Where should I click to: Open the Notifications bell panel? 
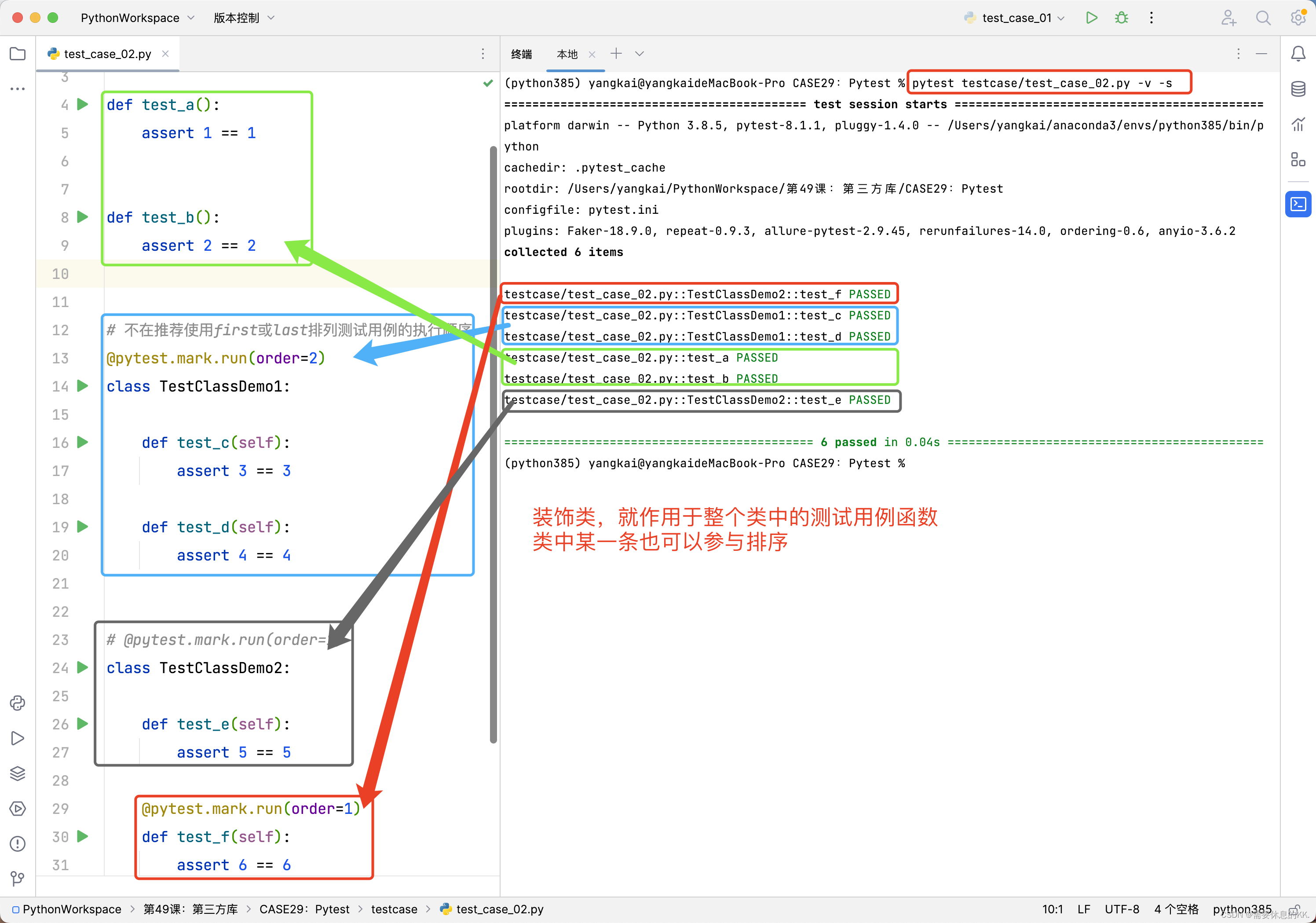(x=1298, y=54)
